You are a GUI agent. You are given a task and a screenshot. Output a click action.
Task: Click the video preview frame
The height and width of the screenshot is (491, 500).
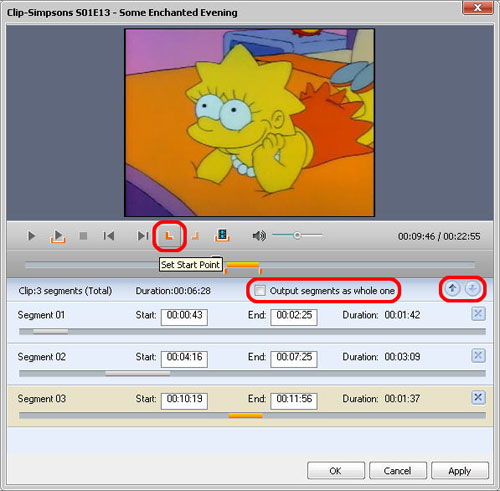coord(250,123)
